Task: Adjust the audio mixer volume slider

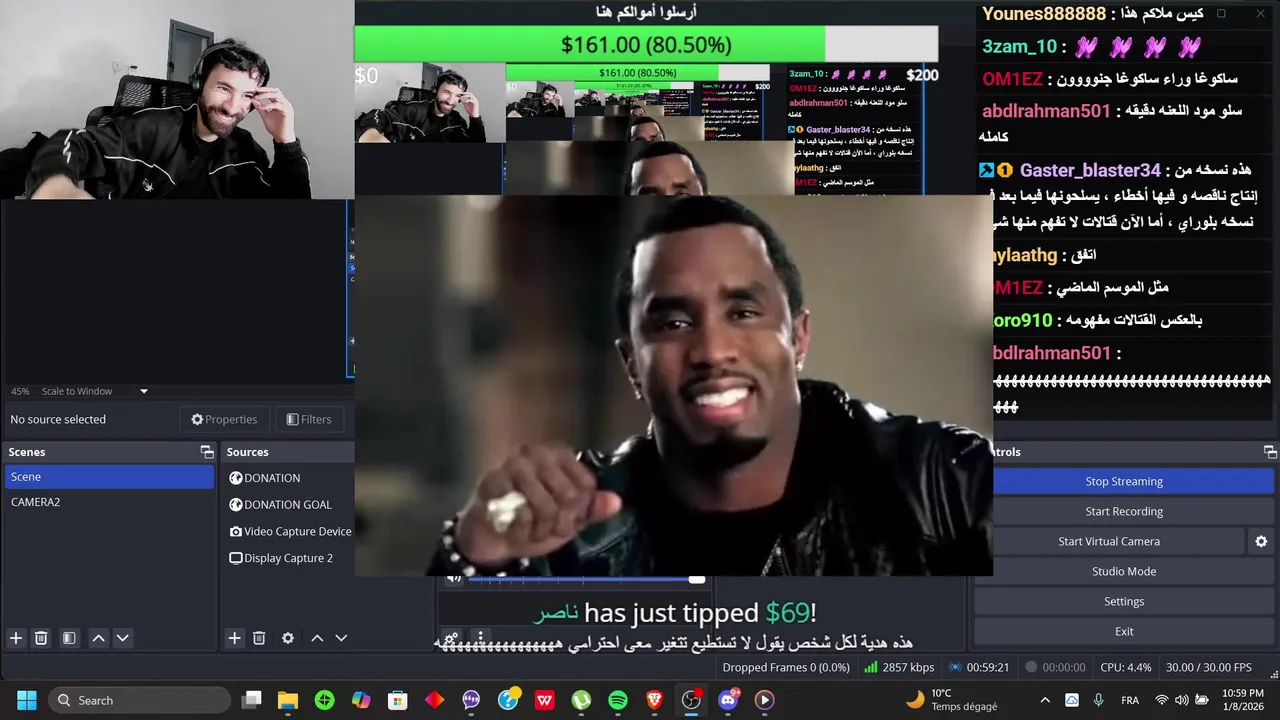Action: (585, 578)
